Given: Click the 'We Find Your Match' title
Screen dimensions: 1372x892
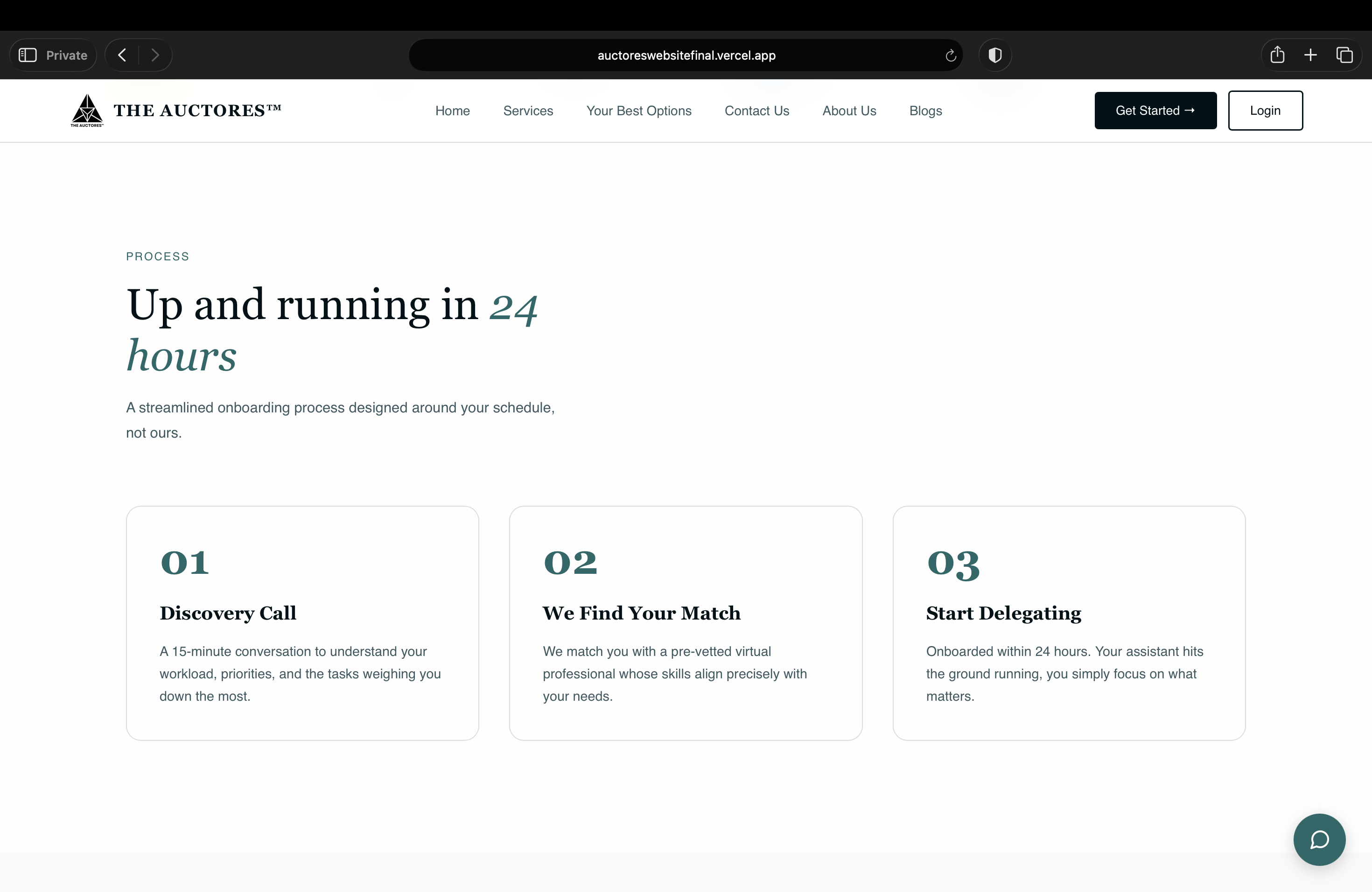Looking at the screenshot, I should tap(641, 613).
